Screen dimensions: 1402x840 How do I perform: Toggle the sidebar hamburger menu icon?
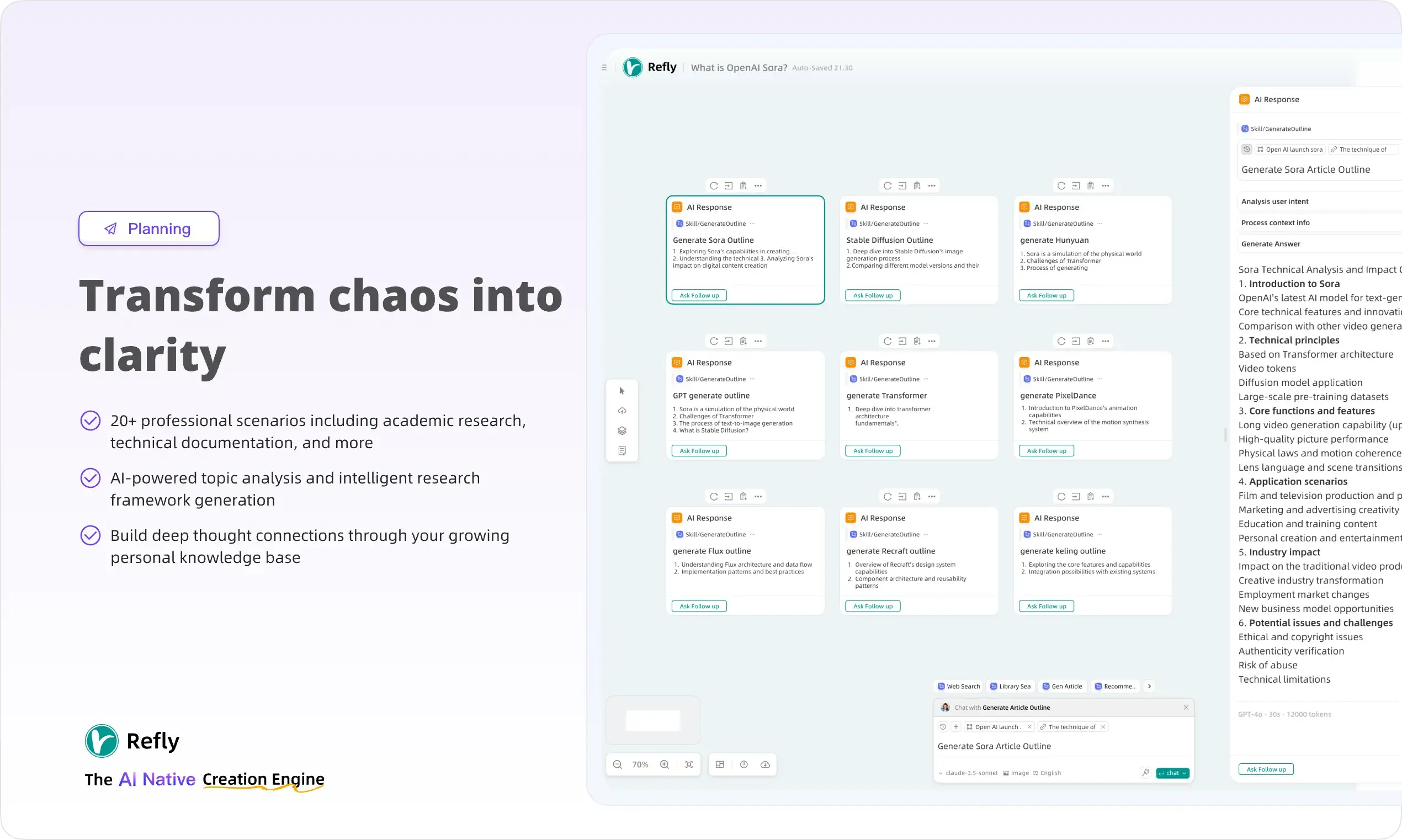pos(604,68)
